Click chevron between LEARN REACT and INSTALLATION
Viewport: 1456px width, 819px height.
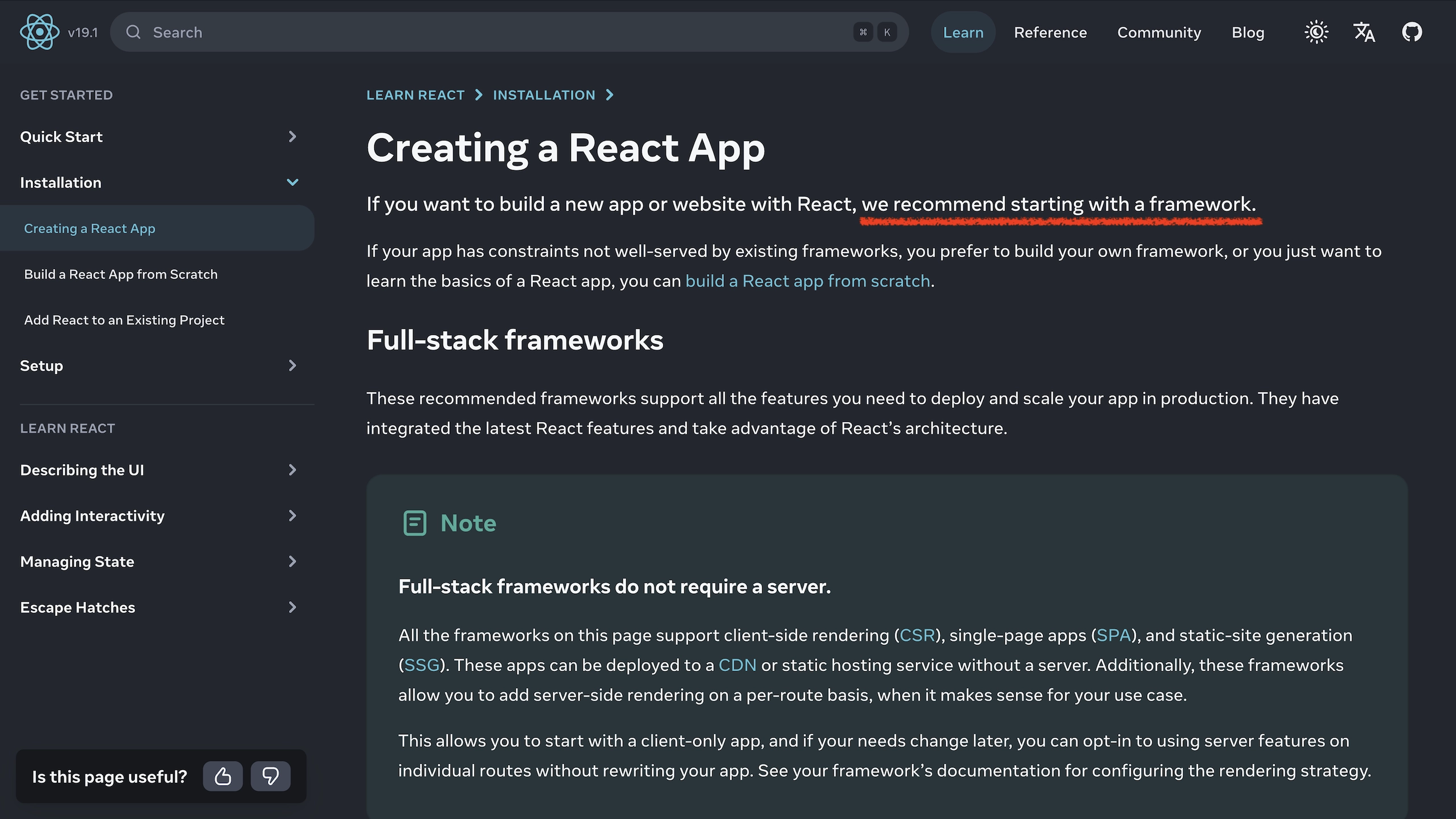(478, 95)
